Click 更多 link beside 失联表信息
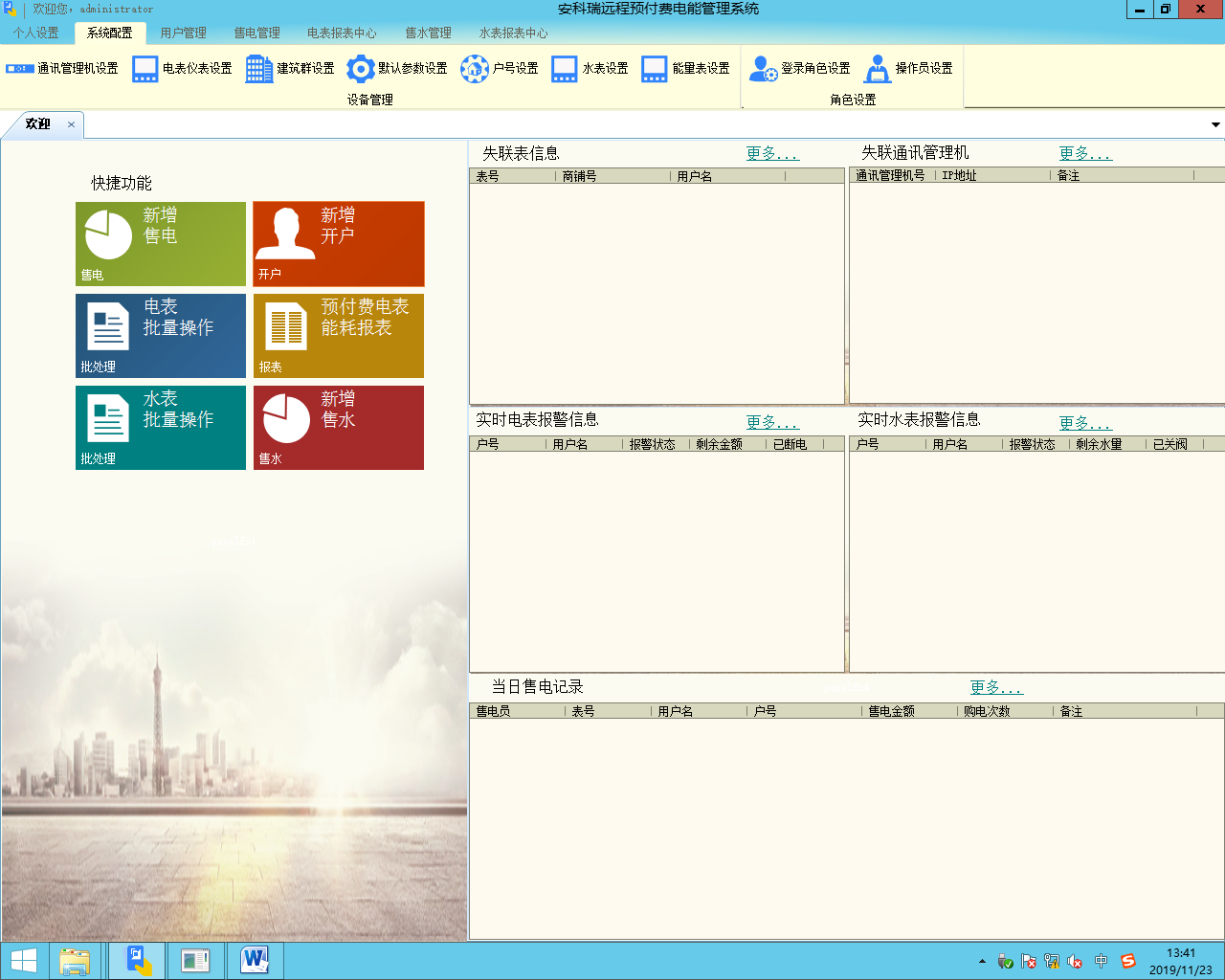The image size is (1225, 980). pos(771,153)
